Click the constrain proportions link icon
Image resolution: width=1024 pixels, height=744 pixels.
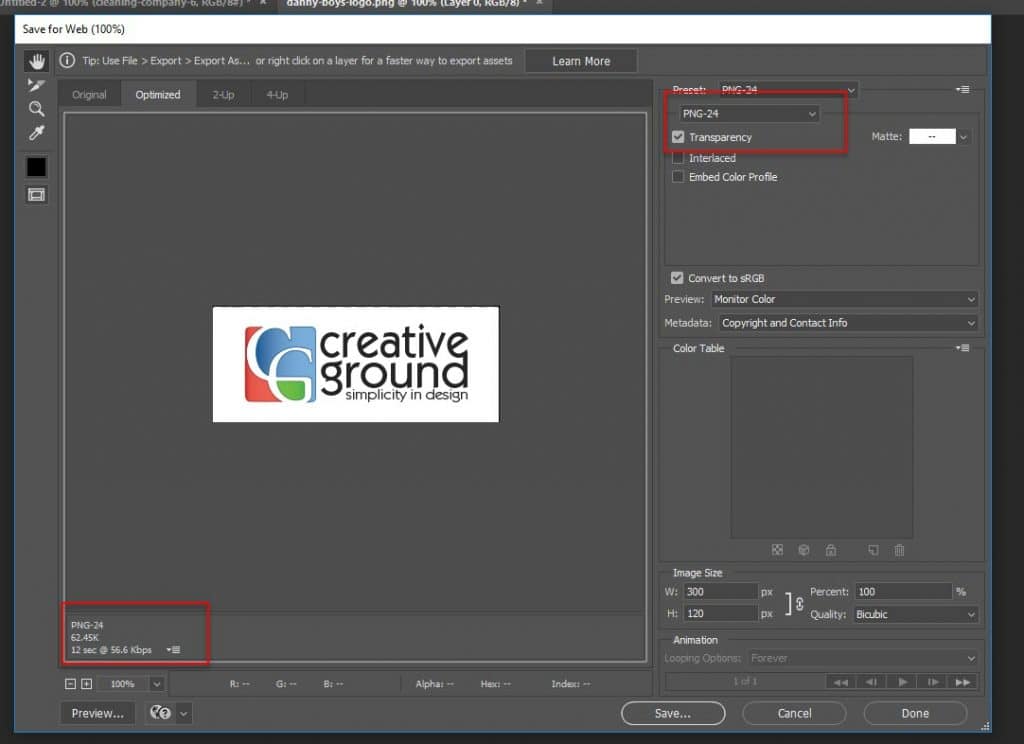(799, 603)
